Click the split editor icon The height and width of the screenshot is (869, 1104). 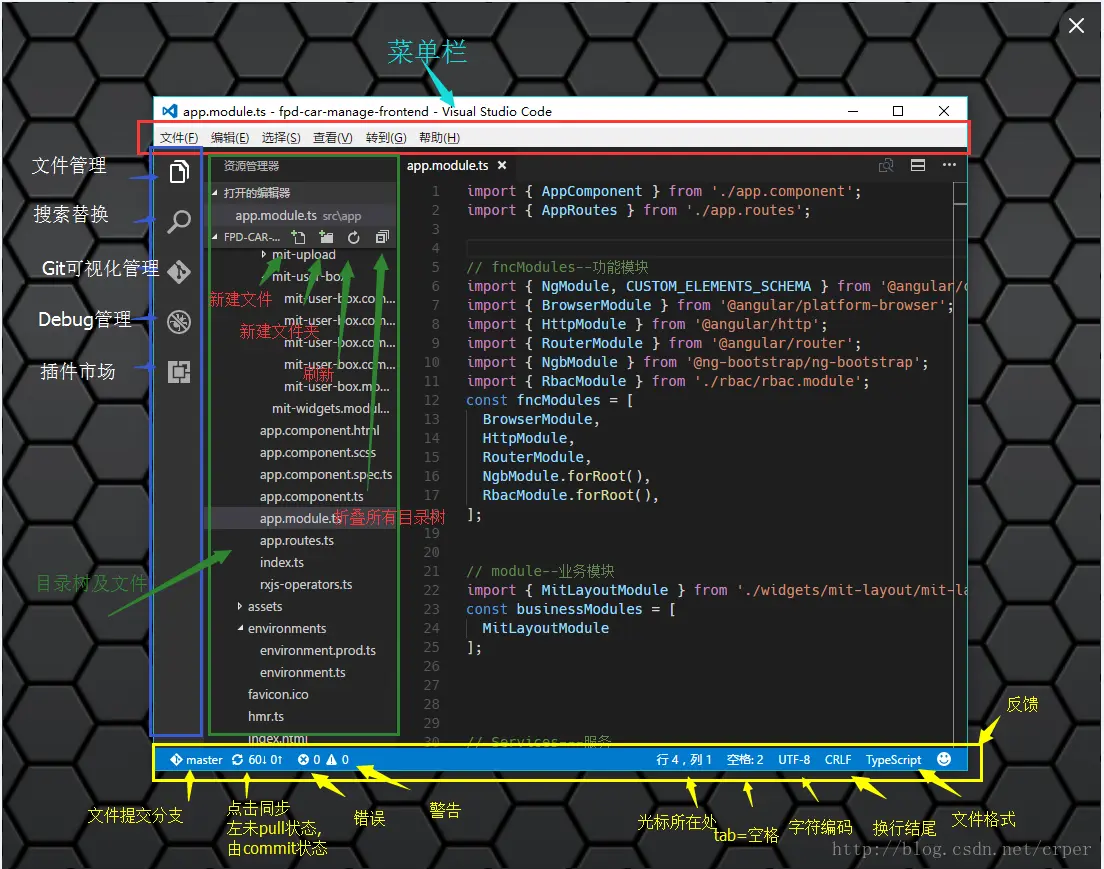click(x=917, y=165)
